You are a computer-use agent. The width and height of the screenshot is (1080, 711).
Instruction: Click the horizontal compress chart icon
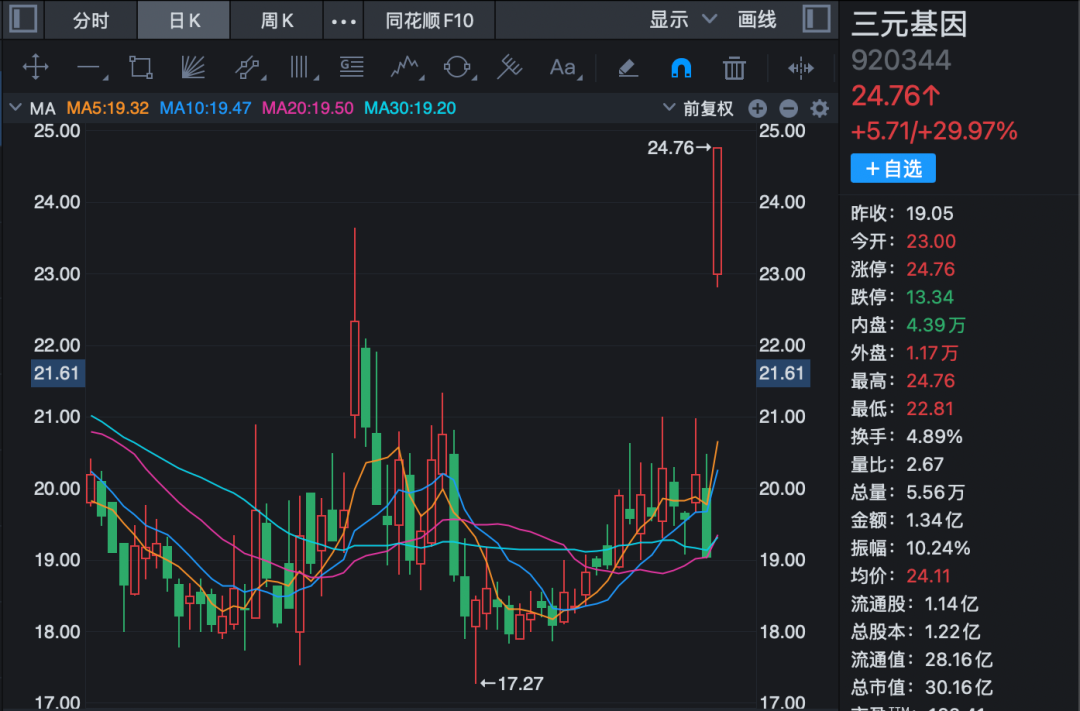click(x=800, y=68)
